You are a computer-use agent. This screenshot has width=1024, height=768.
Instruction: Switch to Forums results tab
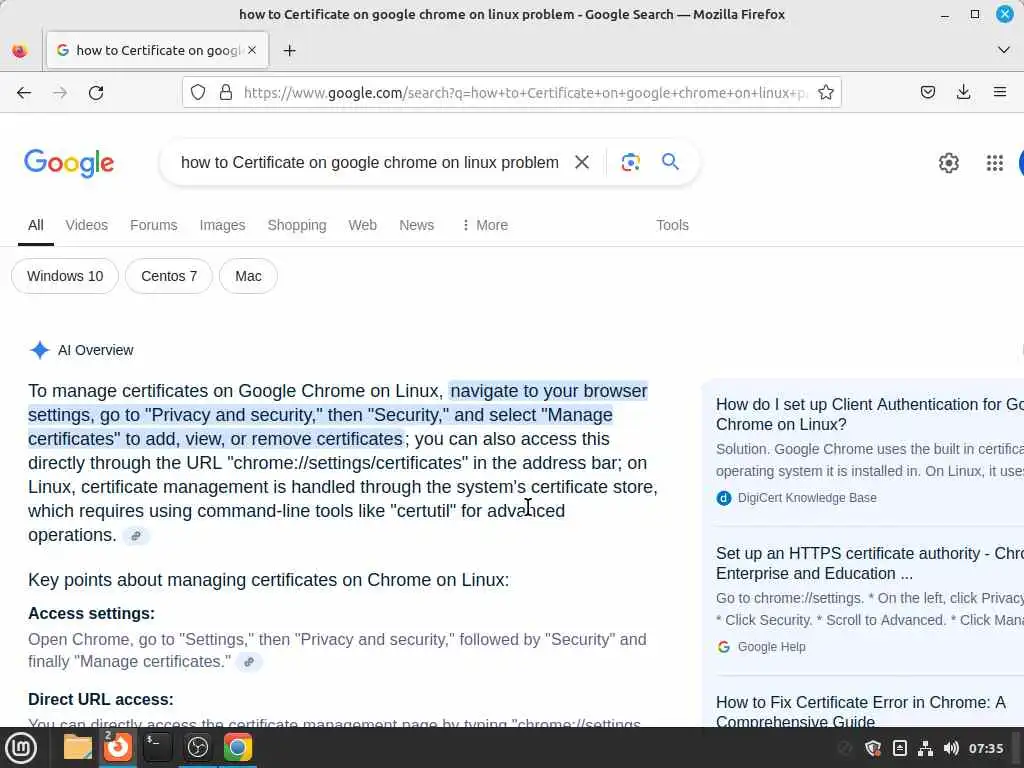click(x=153, y=225)
